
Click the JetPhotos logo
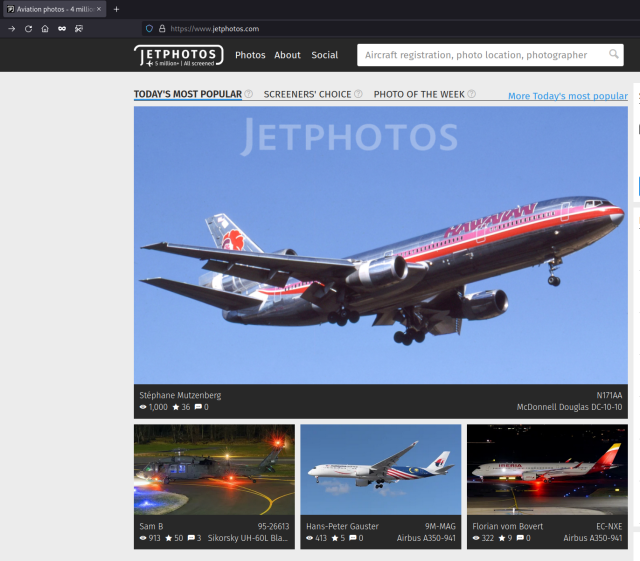click(178, 56)
